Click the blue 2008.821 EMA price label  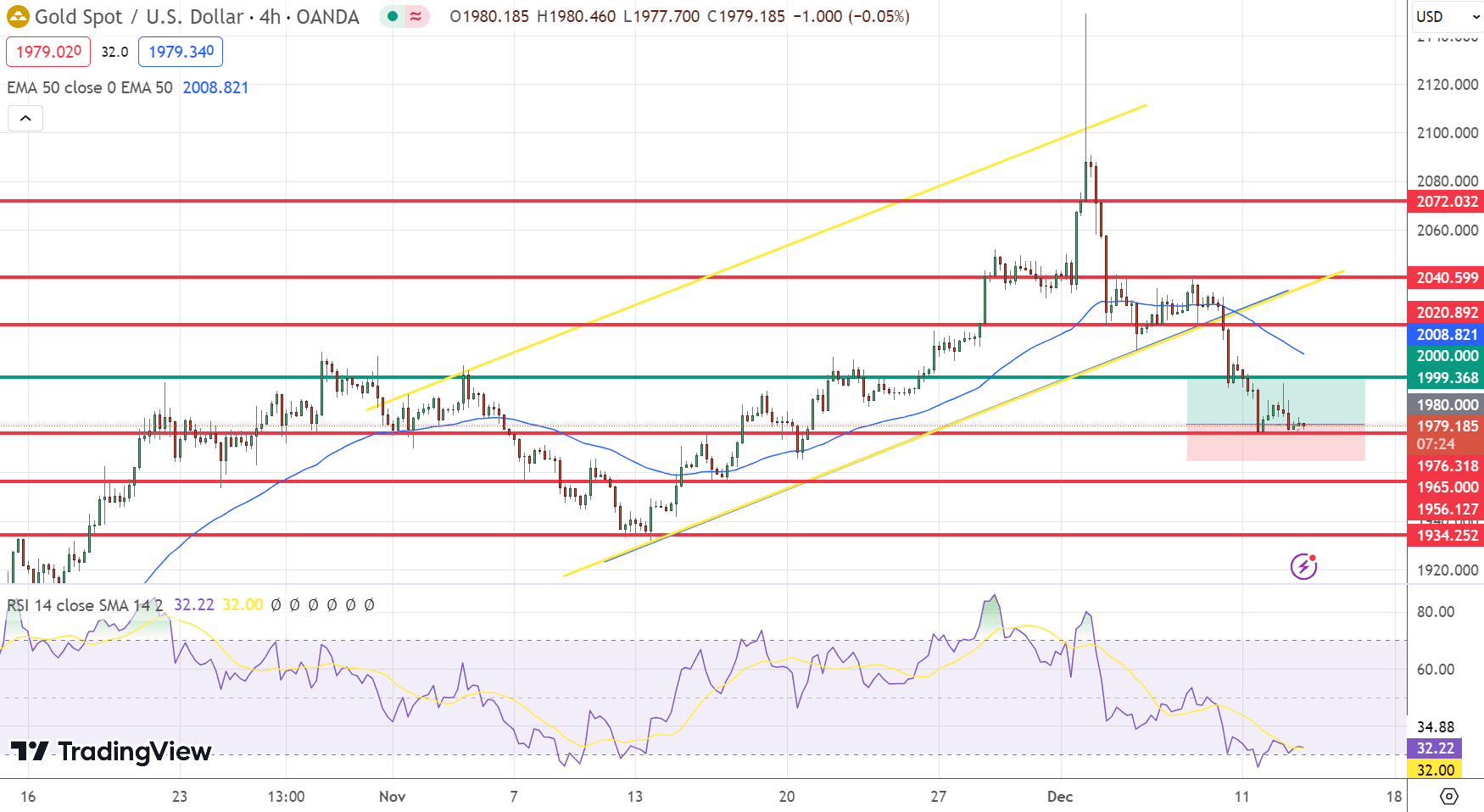(x=1446, y=335)
